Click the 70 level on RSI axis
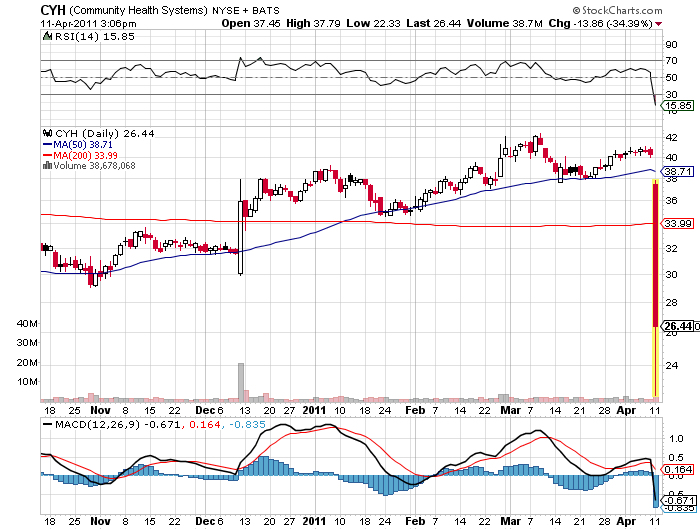 (x=671, y=60)
